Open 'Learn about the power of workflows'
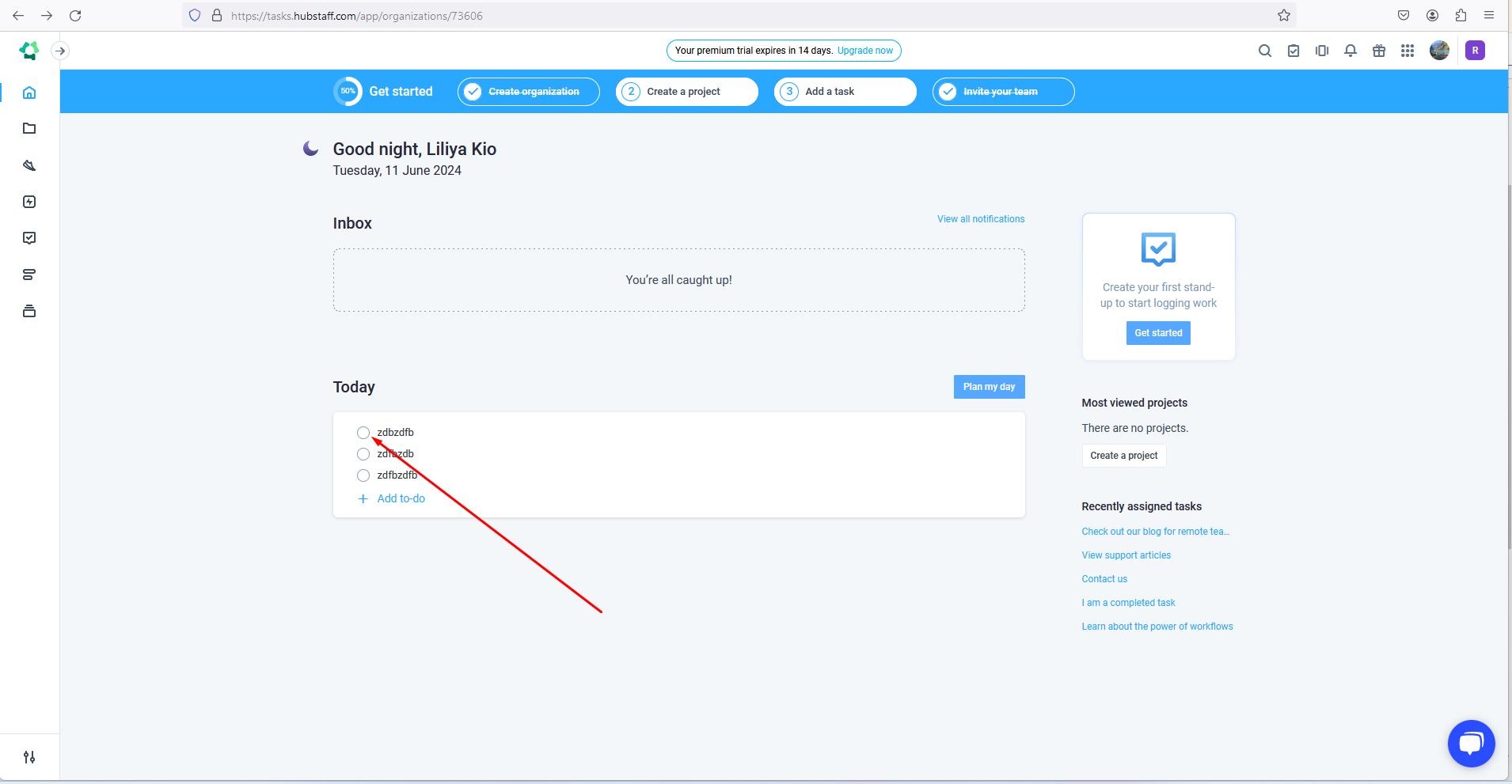This screenshot has height=784, width=1512. click(x=1157, y=627)
